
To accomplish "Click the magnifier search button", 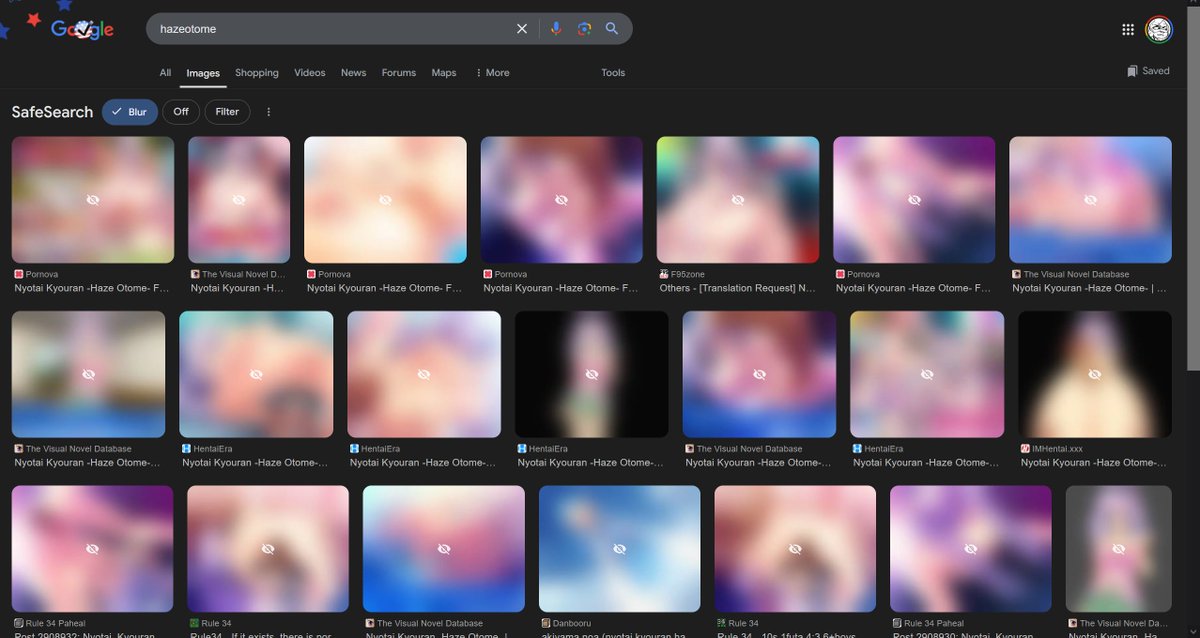I will pos(612,29).
